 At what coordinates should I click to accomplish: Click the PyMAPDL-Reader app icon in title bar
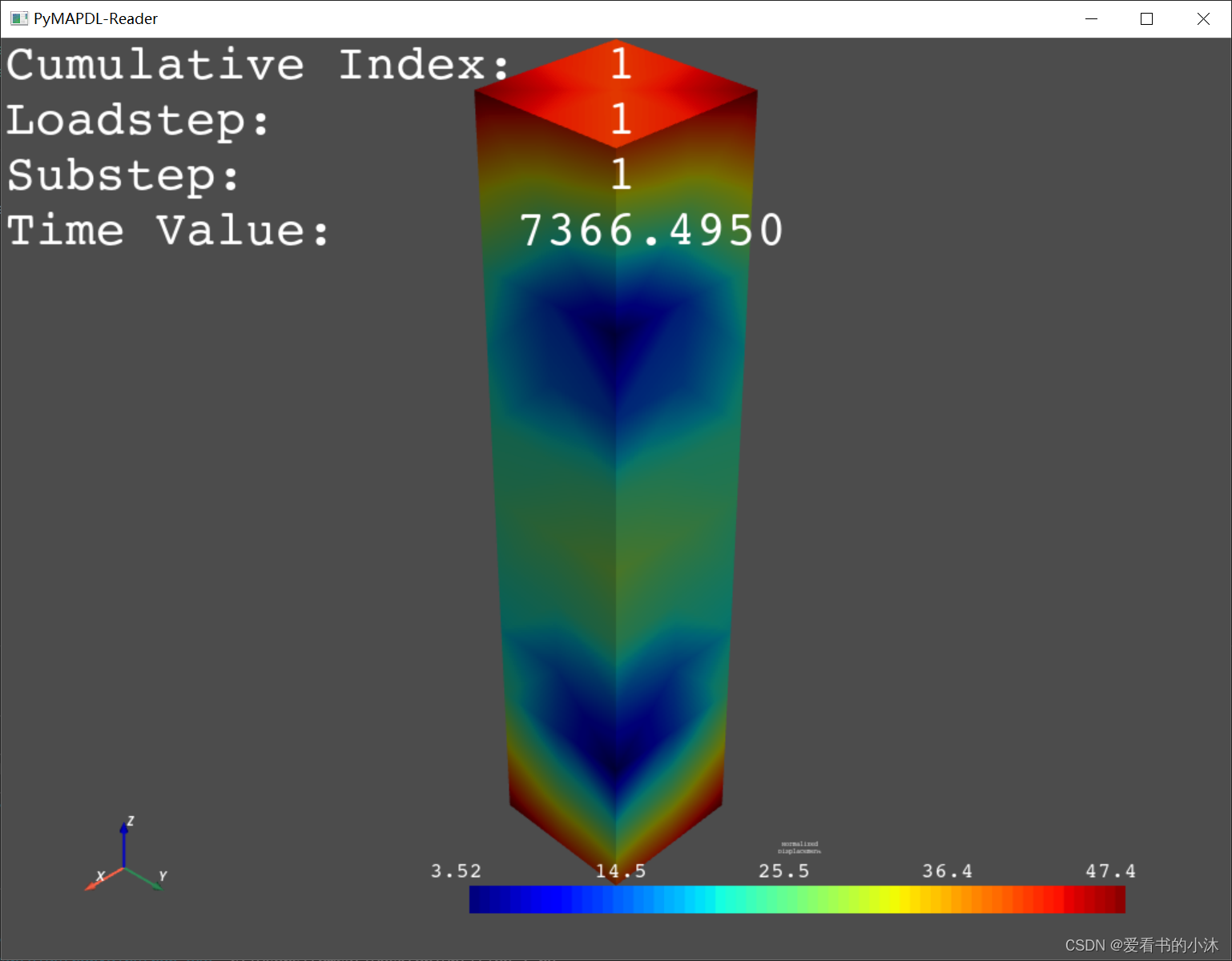19,18
